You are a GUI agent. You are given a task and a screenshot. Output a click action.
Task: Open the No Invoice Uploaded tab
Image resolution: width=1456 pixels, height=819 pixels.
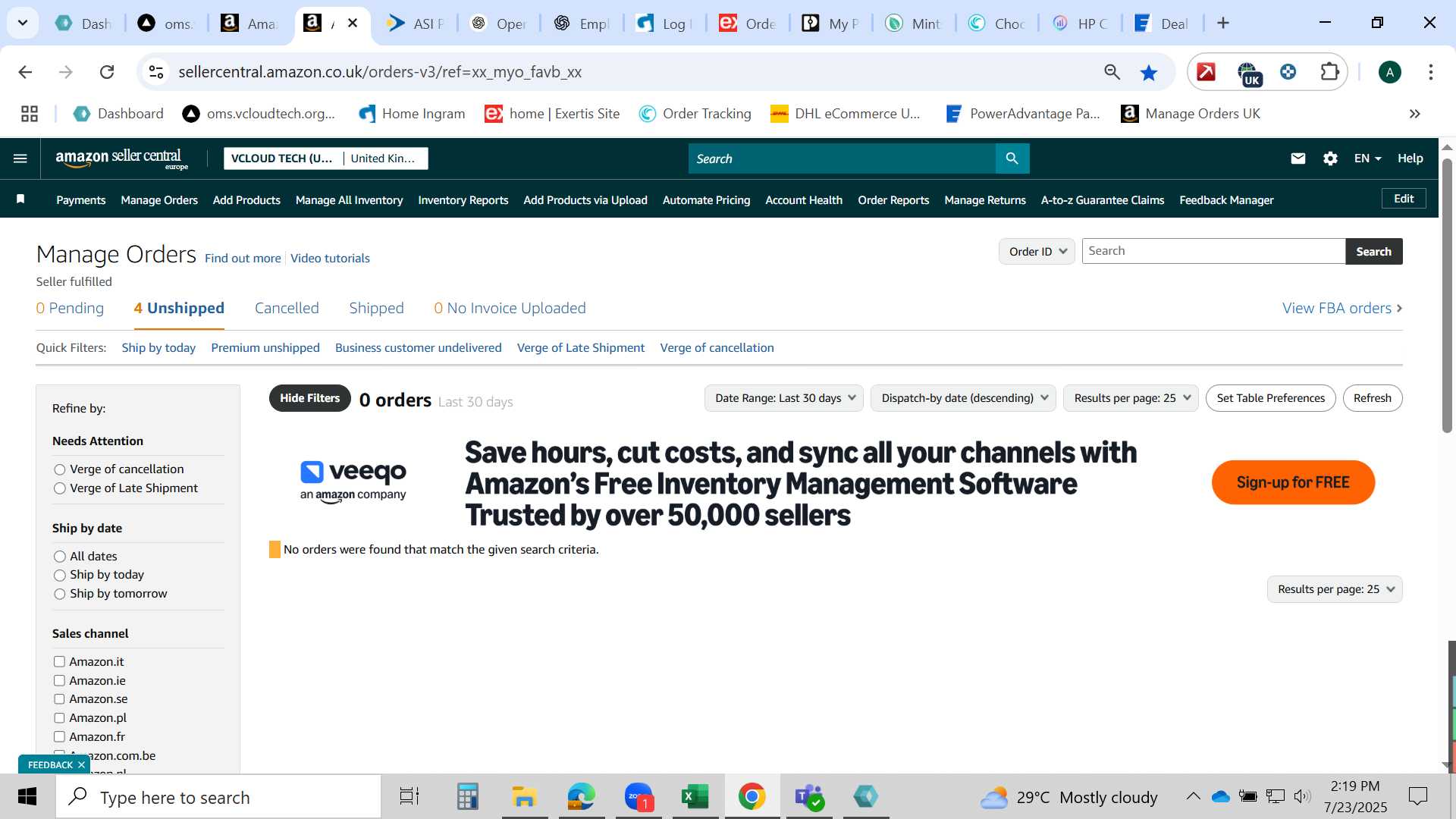pyautogui.click(x=510, y=308)
